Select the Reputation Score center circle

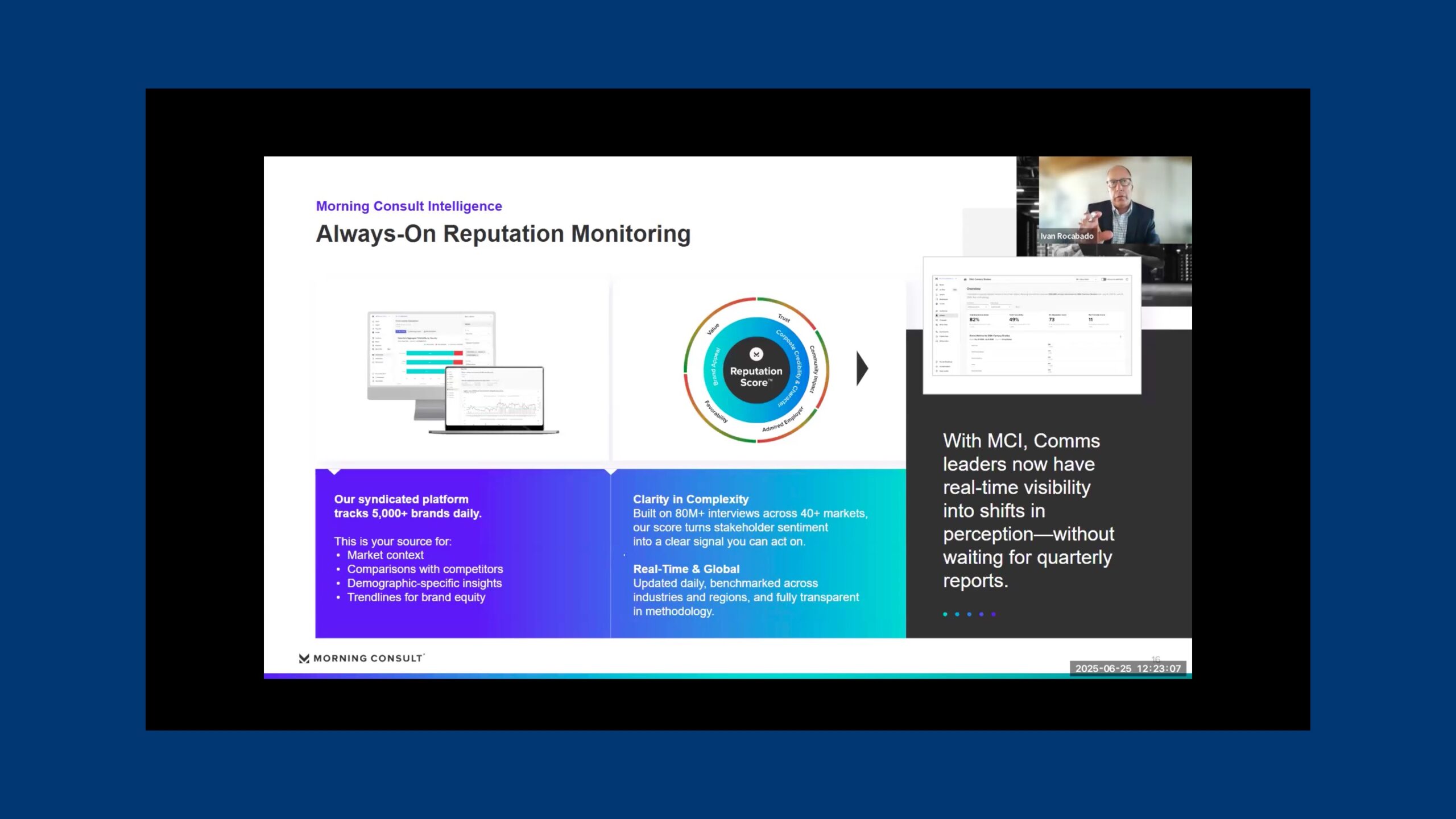pyautogui.click(x=756, y=370)
